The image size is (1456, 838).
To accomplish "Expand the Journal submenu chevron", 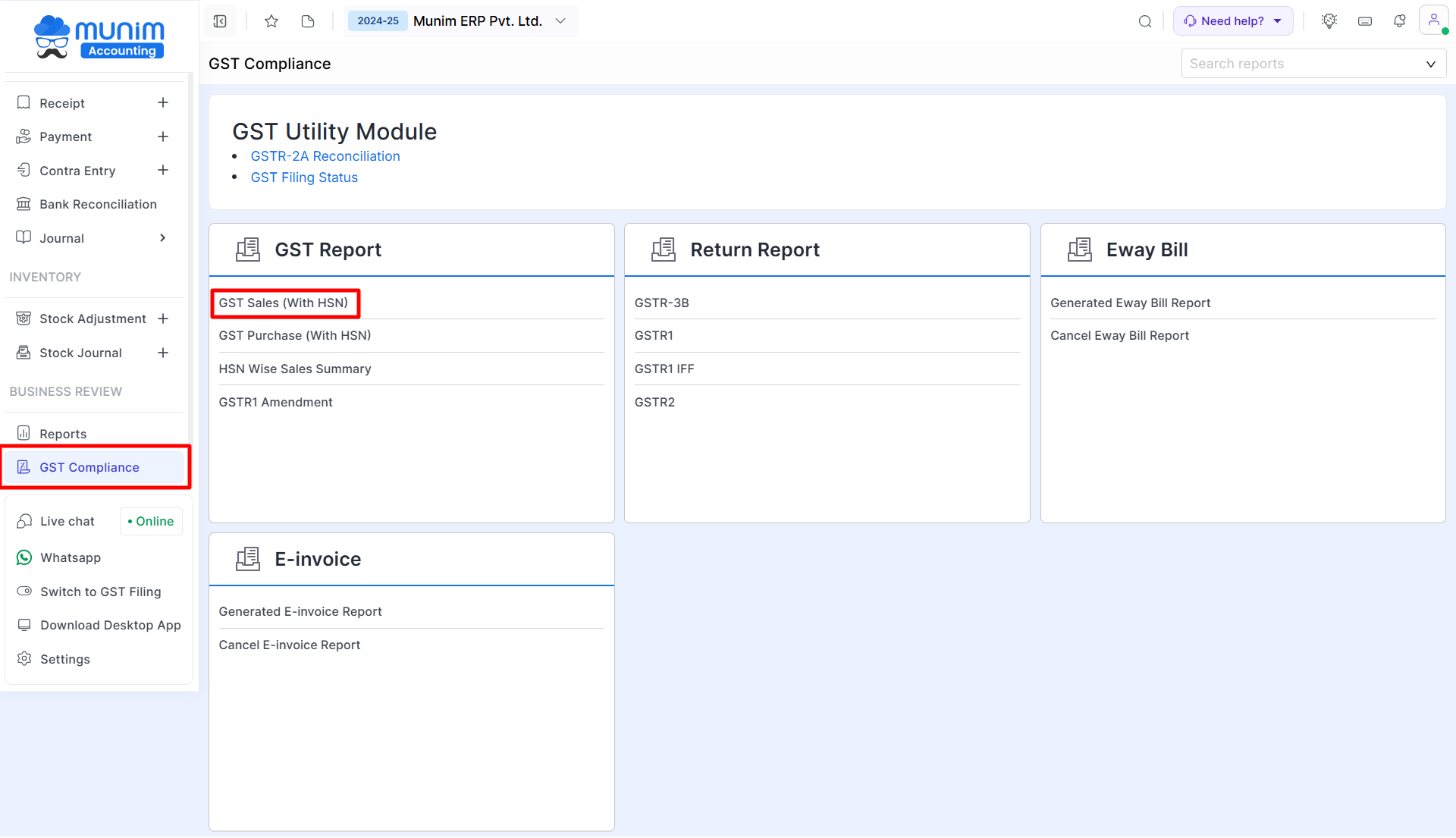I will tap(162, 238).
